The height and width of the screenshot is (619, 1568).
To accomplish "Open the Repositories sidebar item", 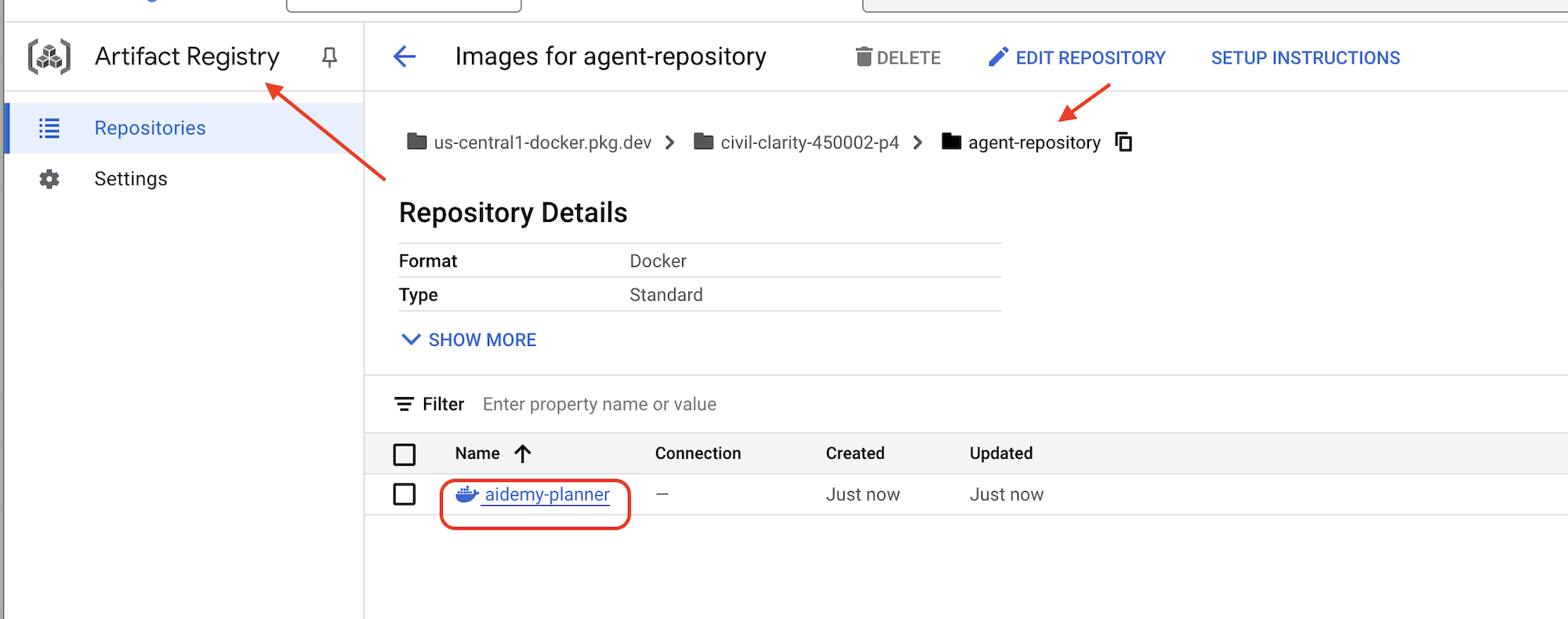I will (x=150, y=128).
